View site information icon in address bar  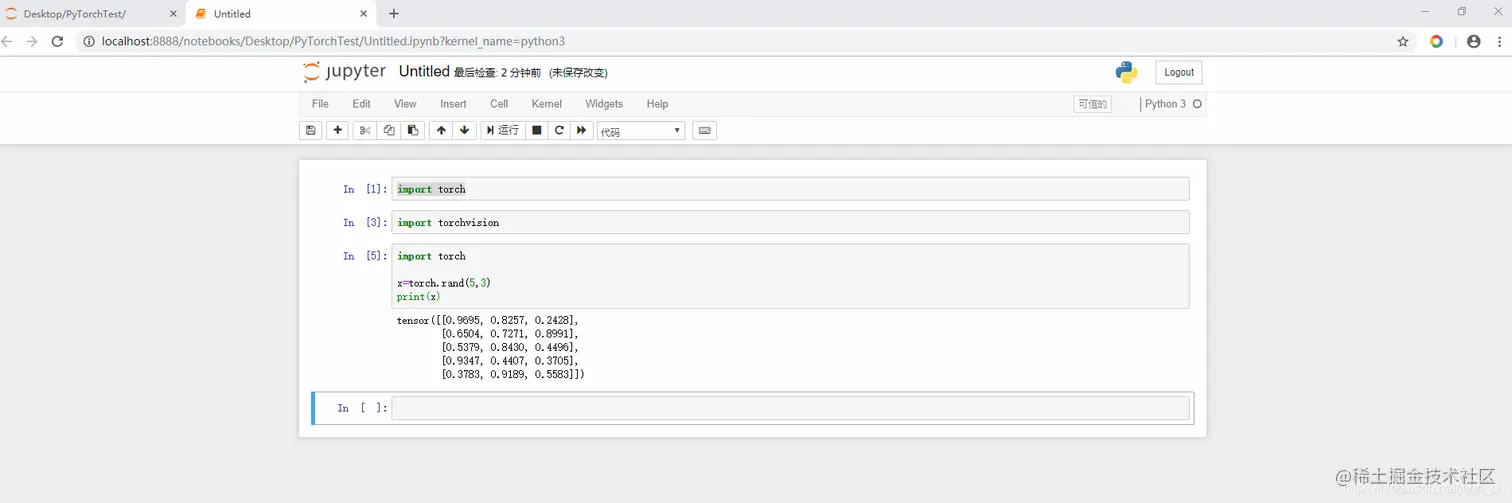(89, 42)
